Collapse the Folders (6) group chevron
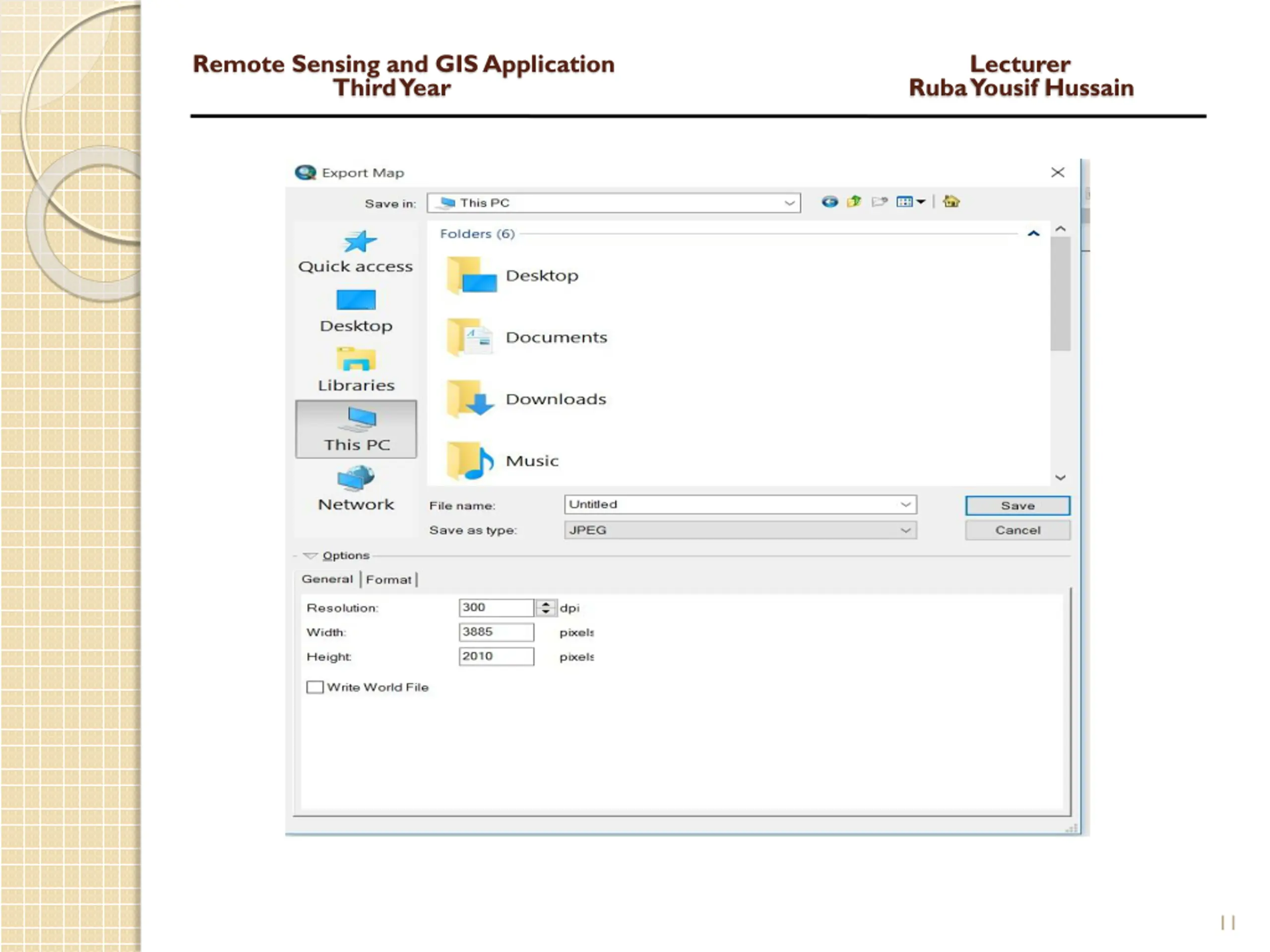The width and height of the screenshot is (1270, 952). [x=1033, y=234]
